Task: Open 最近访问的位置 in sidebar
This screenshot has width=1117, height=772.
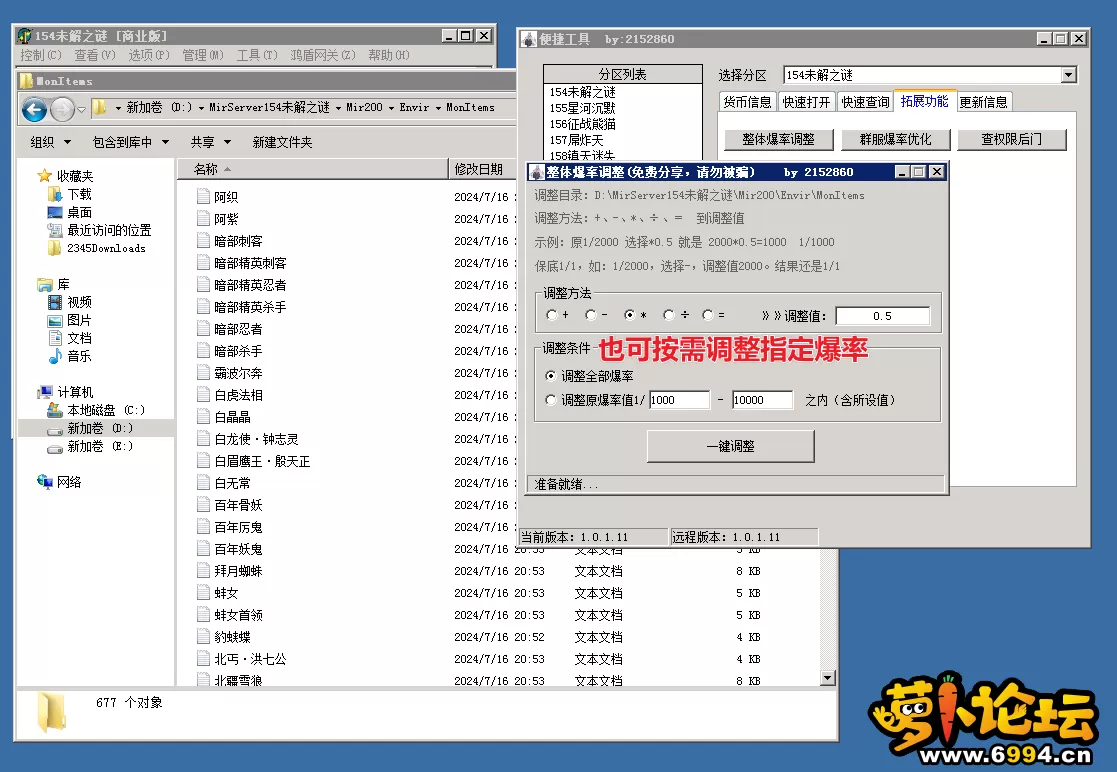Action: (109, 230)
